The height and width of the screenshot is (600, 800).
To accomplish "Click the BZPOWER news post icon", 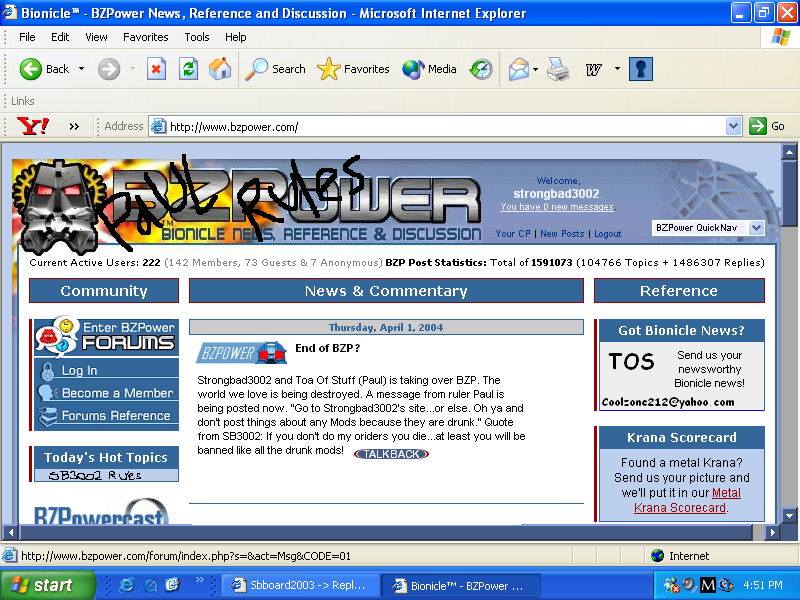I will tap(241, 353).
